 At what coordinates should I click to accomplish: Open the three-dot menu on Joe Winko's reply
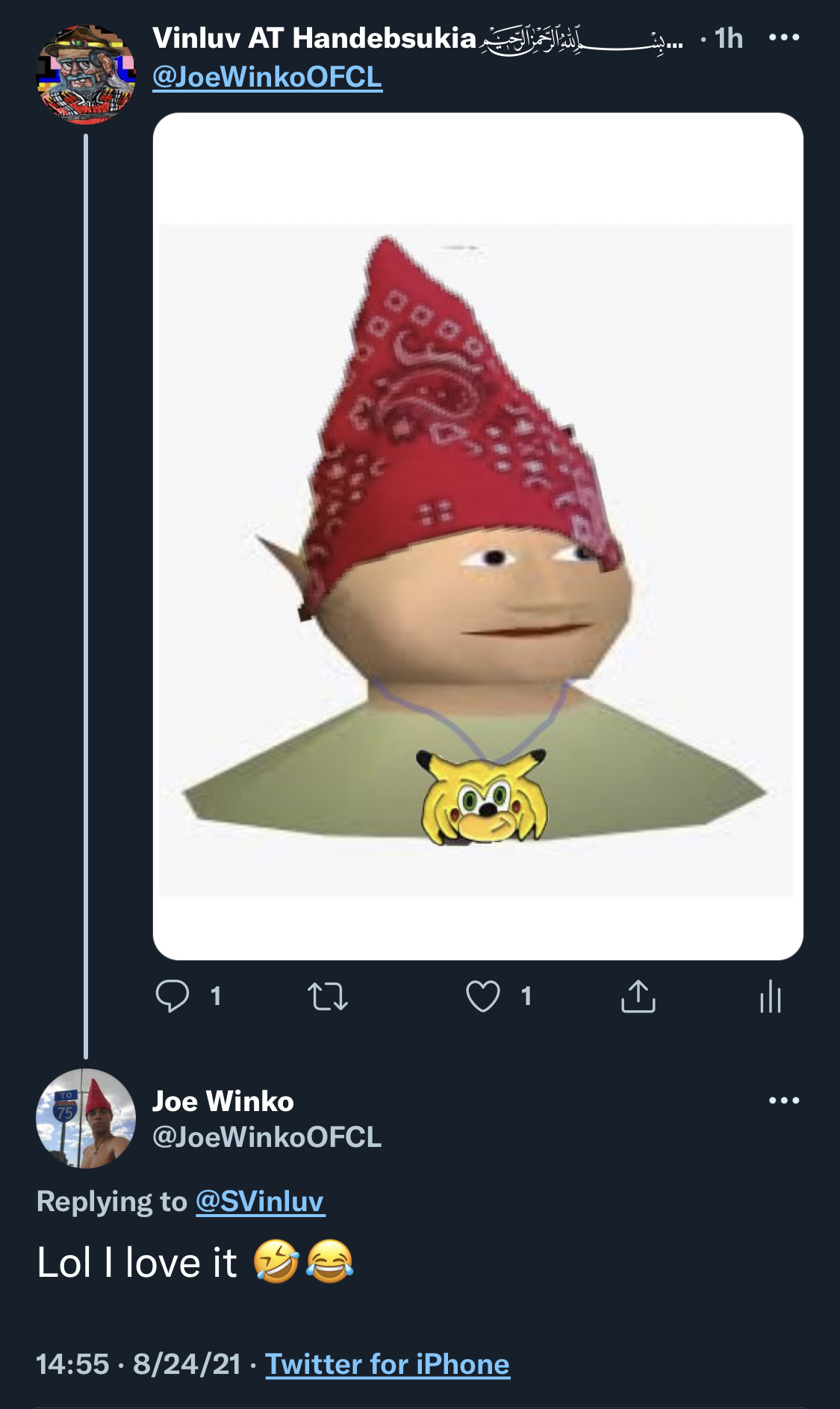(784, 1100)
